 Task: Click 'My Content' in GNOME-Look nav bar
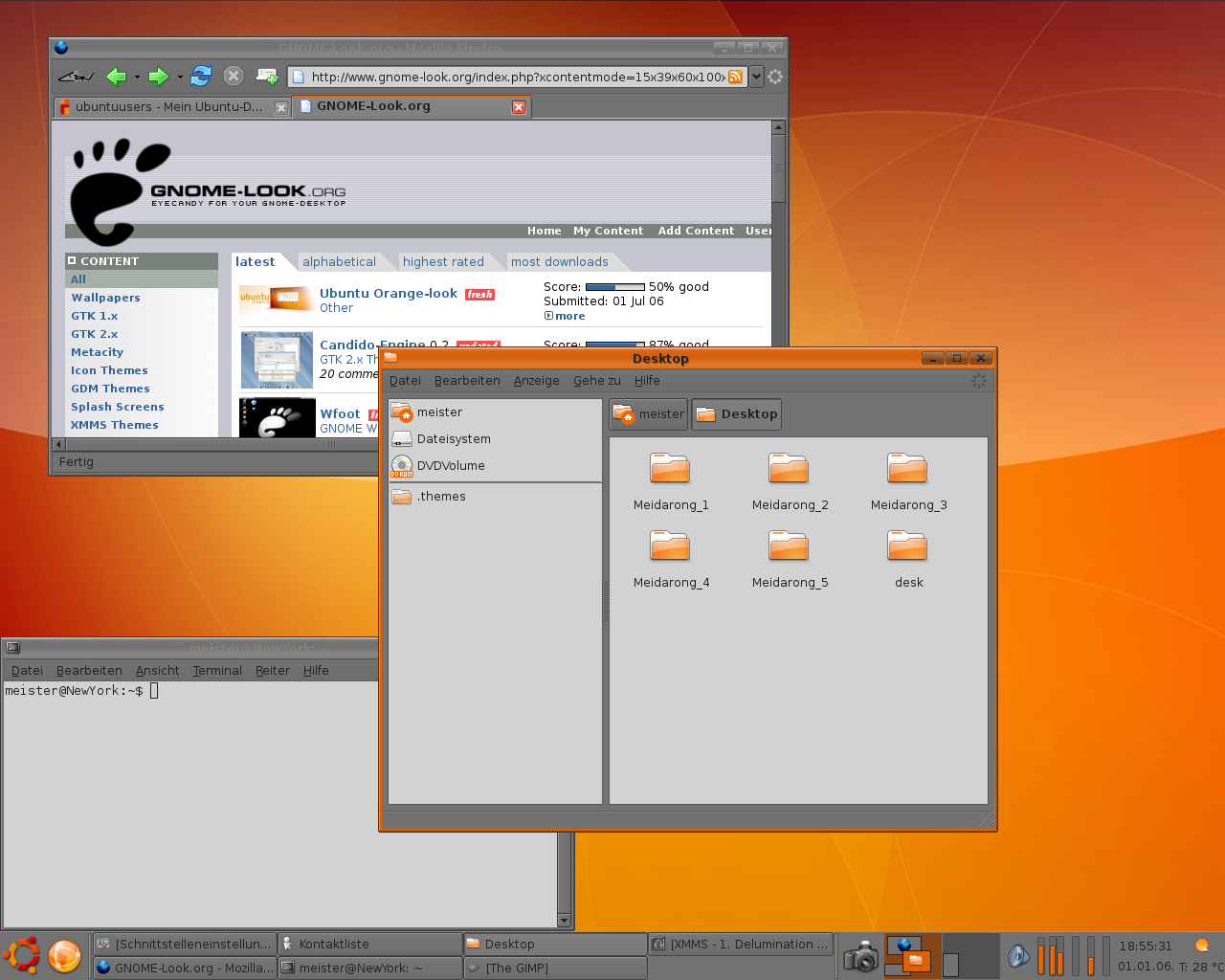click(x=608, y=231)
